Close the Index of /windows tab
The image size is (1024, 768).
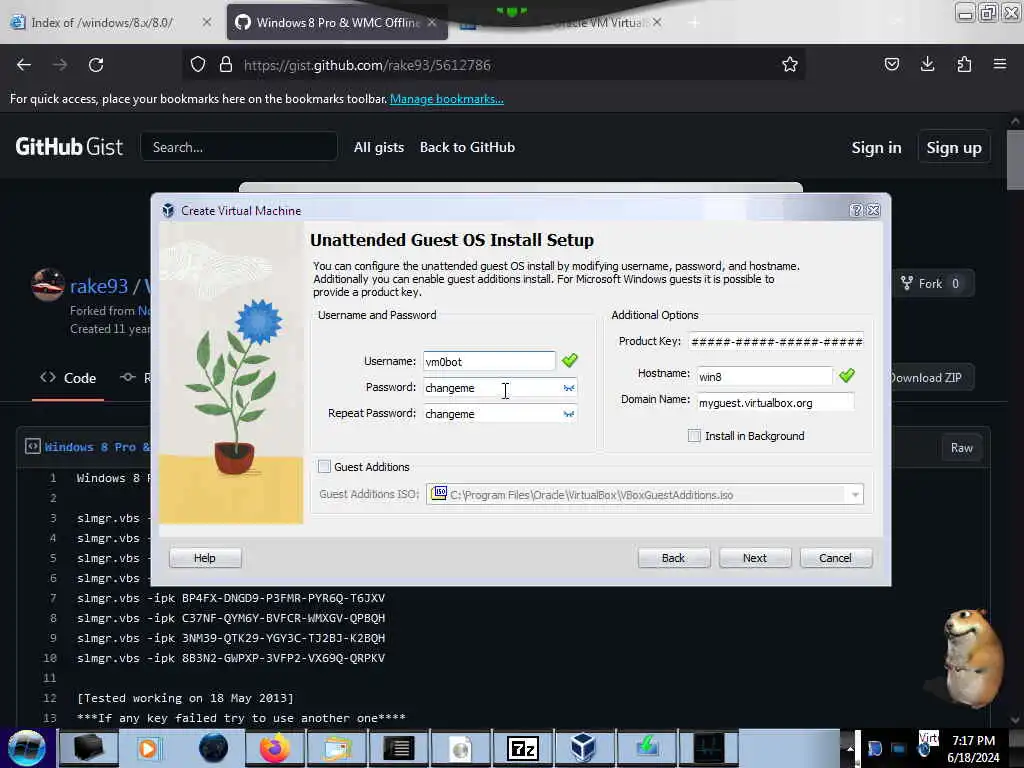206,23
